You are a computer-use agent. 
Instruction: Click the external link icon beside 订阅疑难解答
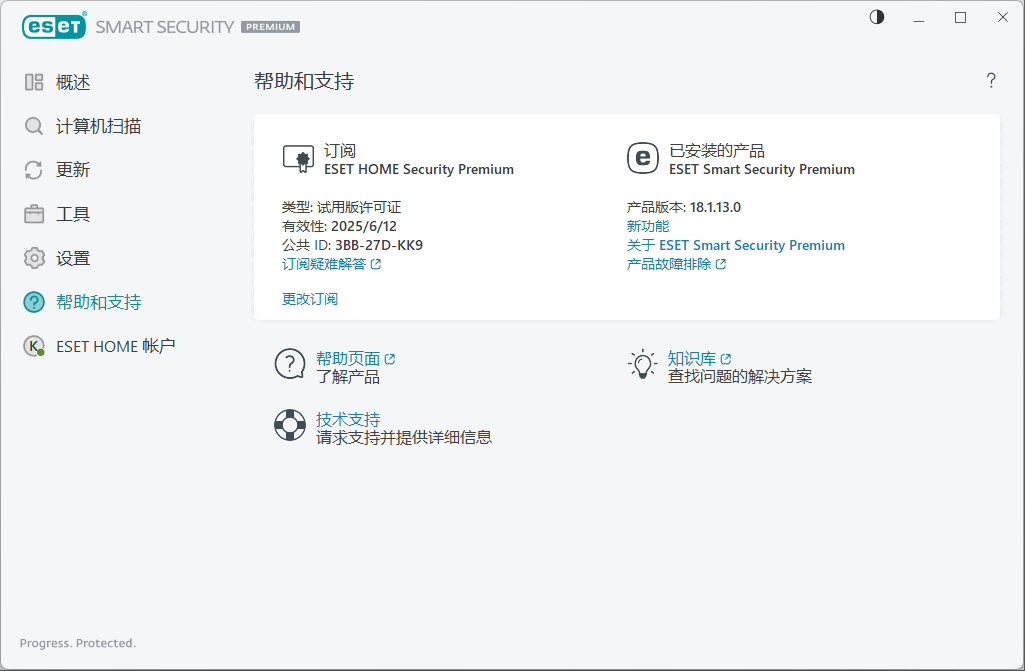(x=376, y=264)
